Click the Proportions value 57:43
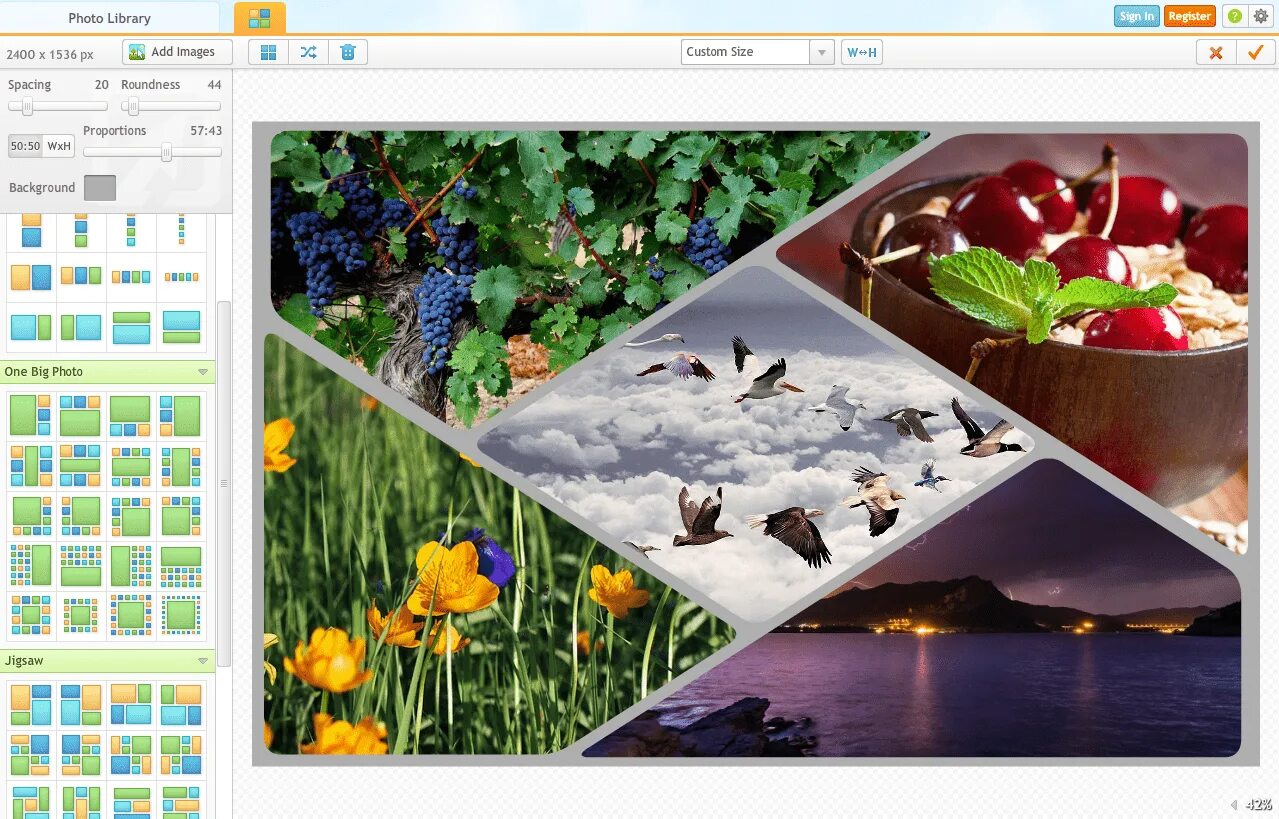Viewport: 1279px width, 819px height. point(206,131)
